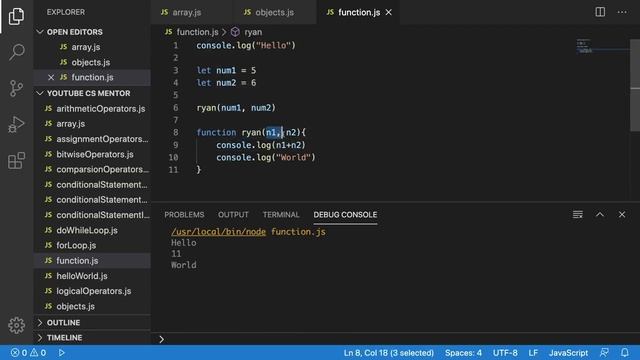Viewport: 640px width, 360px height.
Task: Close the function.js editor tab
Action: [x=389, y=12]
